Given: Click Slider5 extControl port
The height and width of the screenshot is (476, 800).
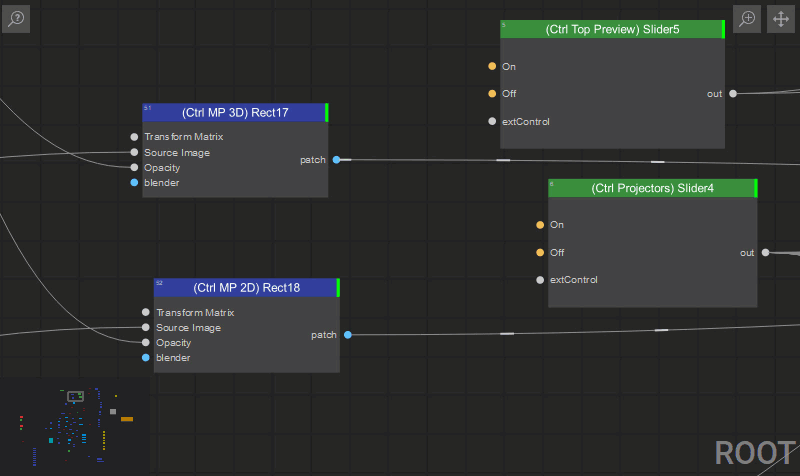Looking at the screenshot, I should click(x=492, y=121).
